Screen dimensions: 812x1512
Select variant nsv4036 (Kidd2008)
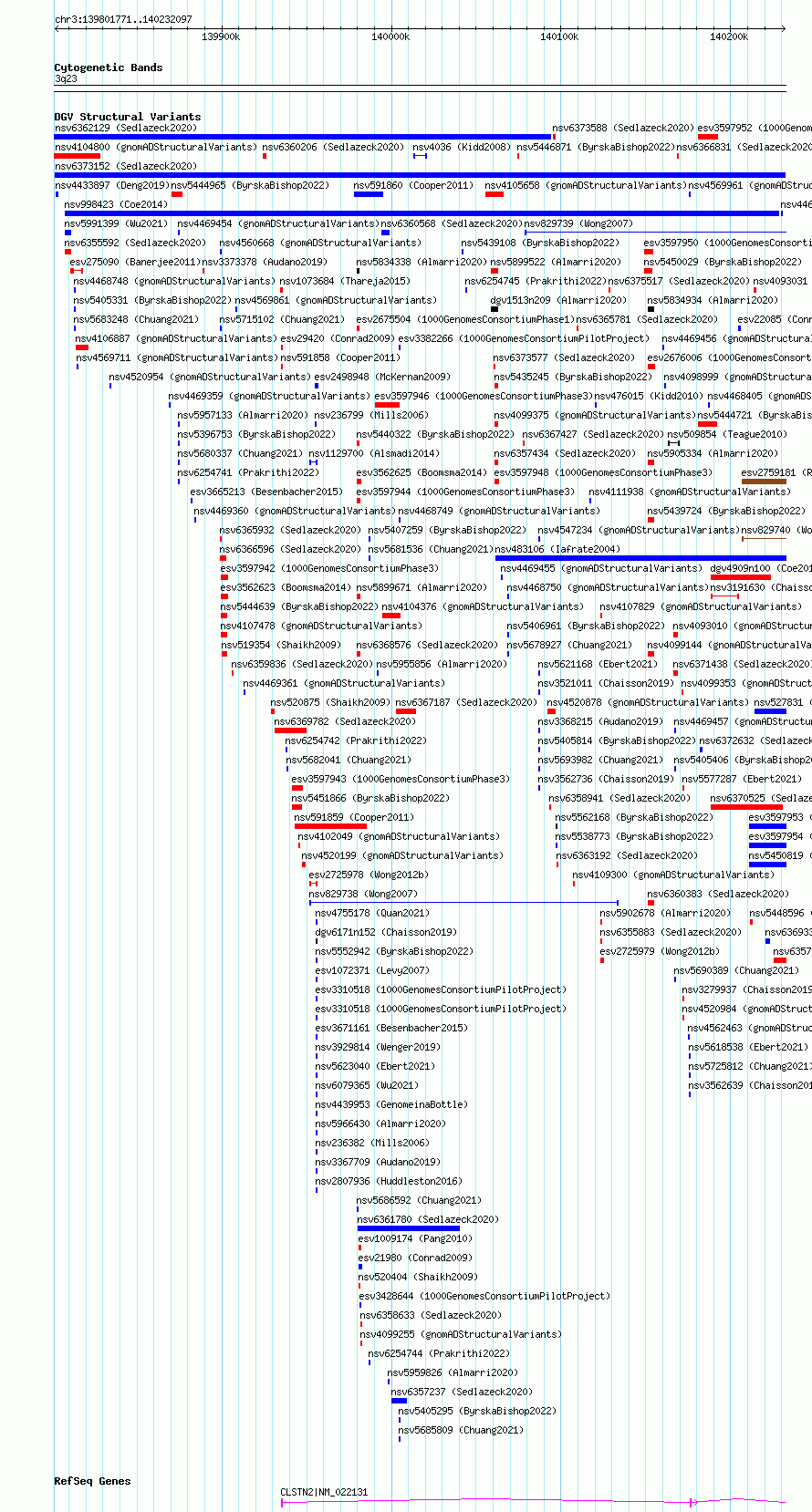(462, 147)
